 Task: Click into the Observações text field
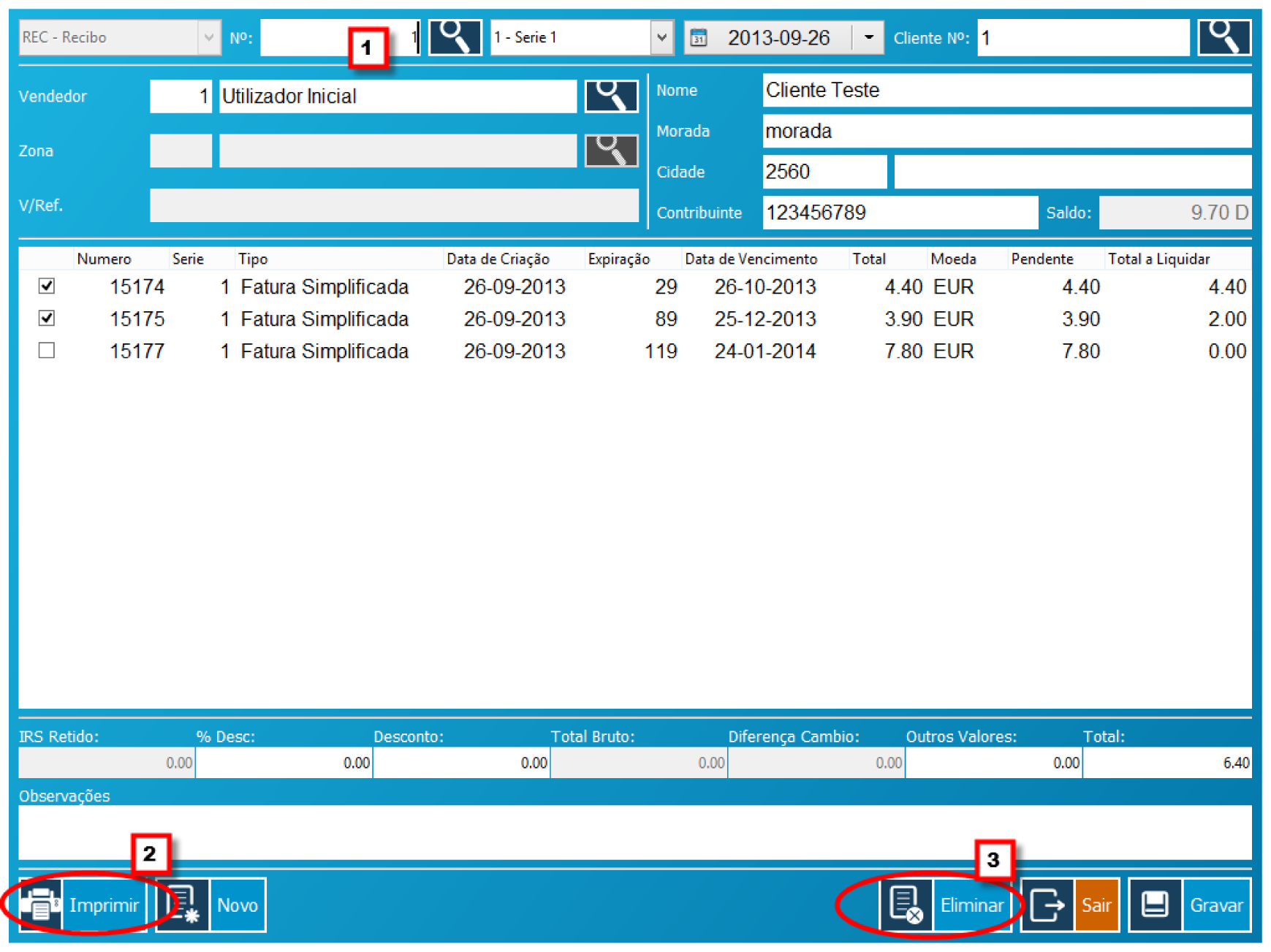point(634,832)
